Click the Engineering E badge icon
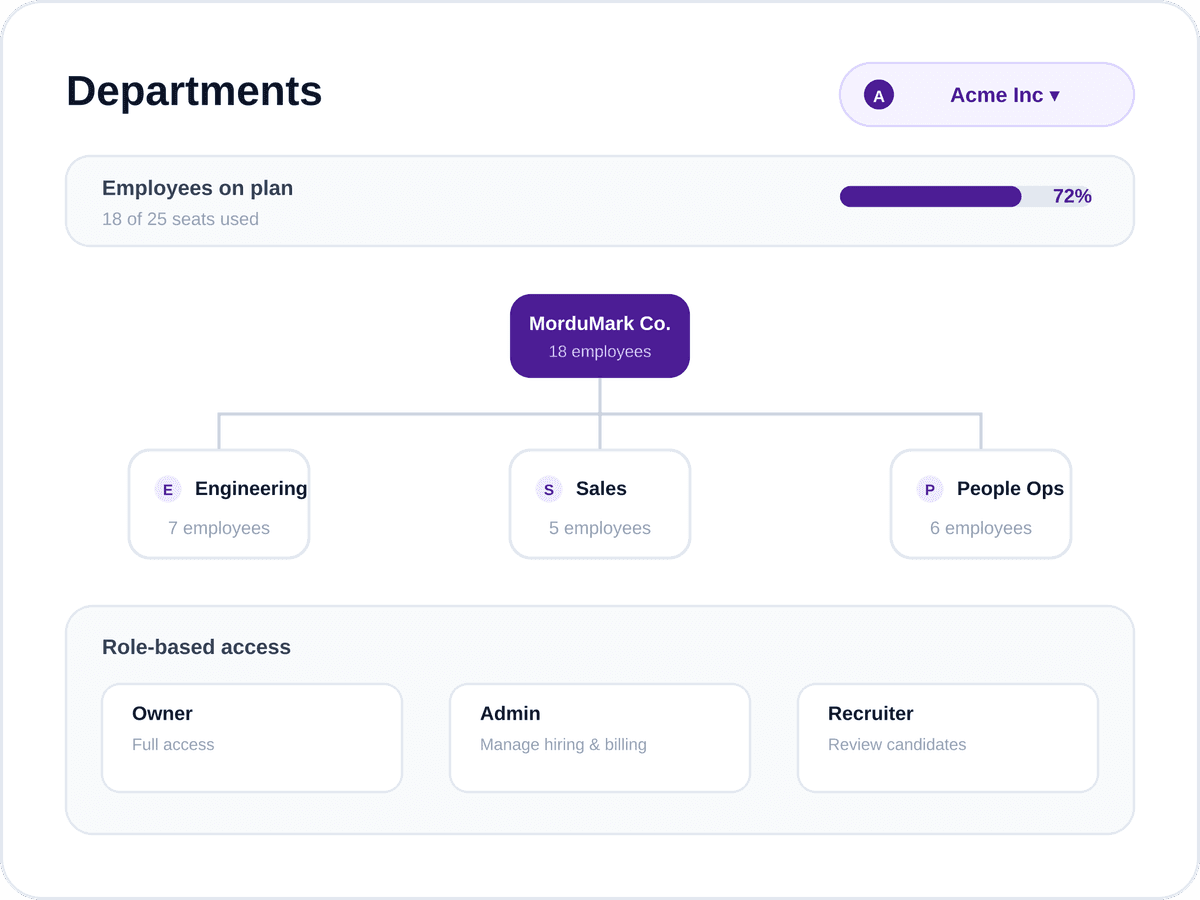 pyautogui.click(x=168, y=489)
